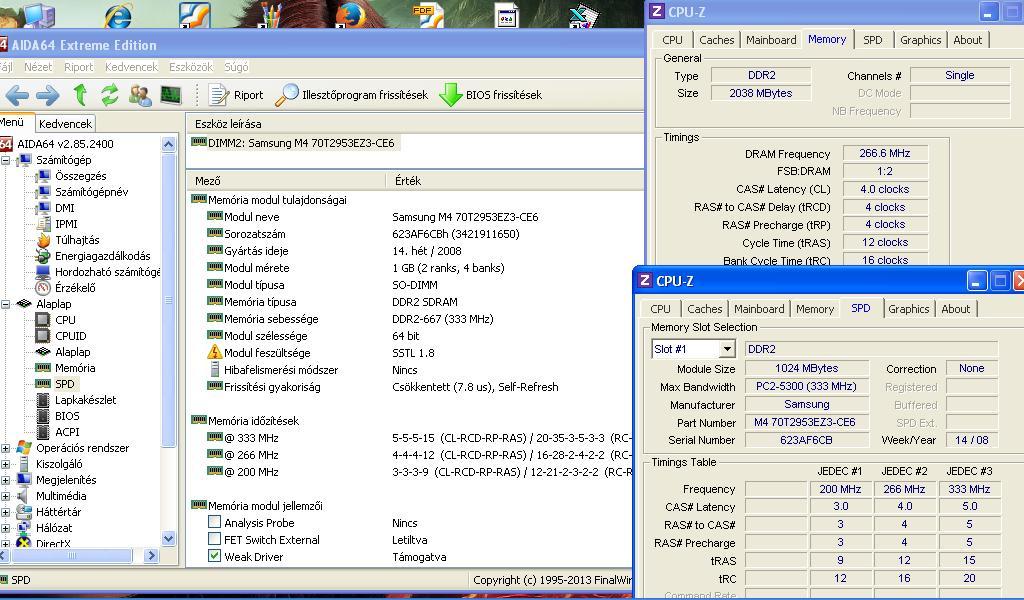Open the Riport menu in menu bar

[78, 67]
